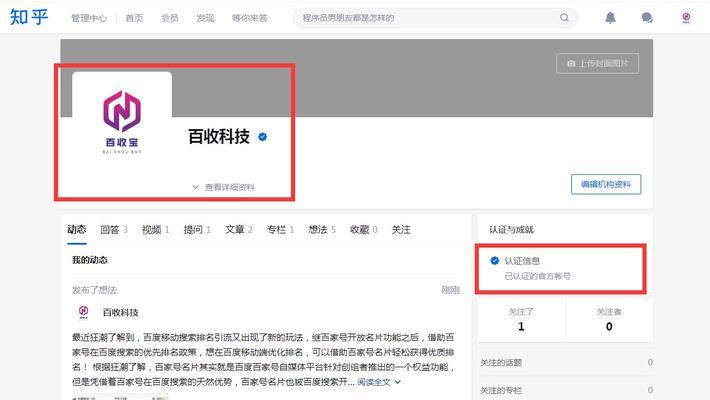Click the 认证与成就 heading
This screenshot has height=400, width=710.
(x=511, y=230)
